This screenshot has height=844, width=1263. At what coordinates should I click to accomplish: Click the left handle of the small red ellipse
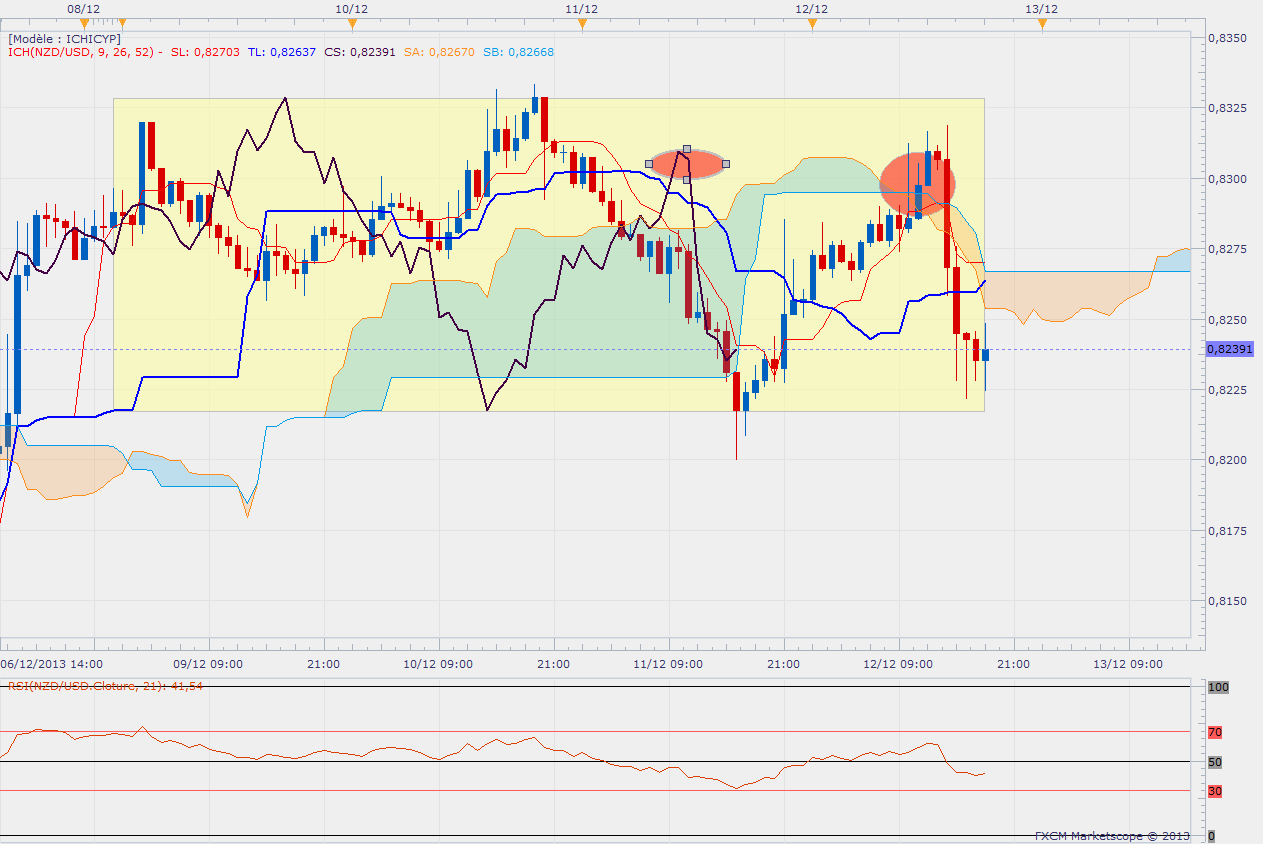[649, 163]
